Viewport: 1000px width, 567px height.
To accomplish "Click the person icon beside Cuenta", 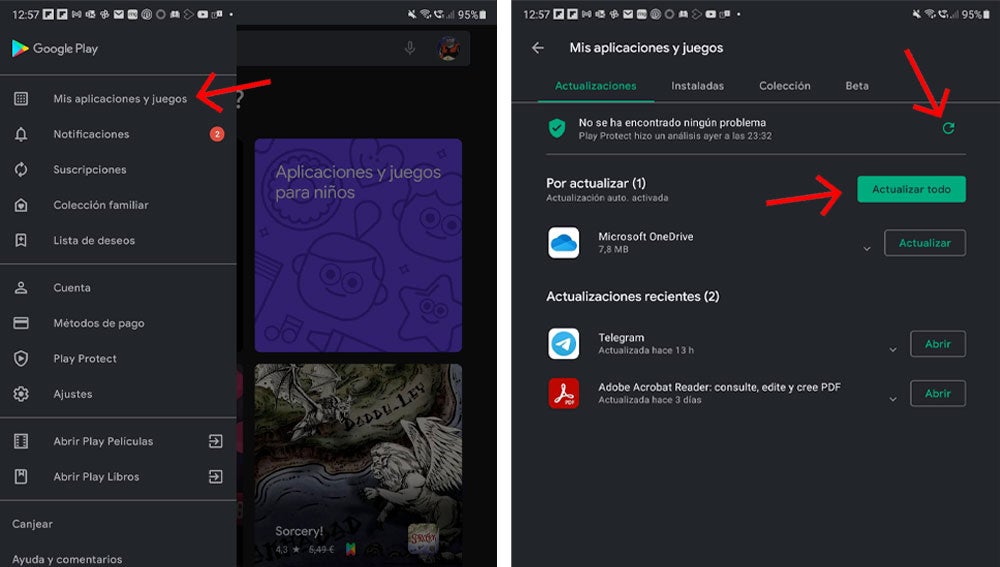I will coord(21,288).
